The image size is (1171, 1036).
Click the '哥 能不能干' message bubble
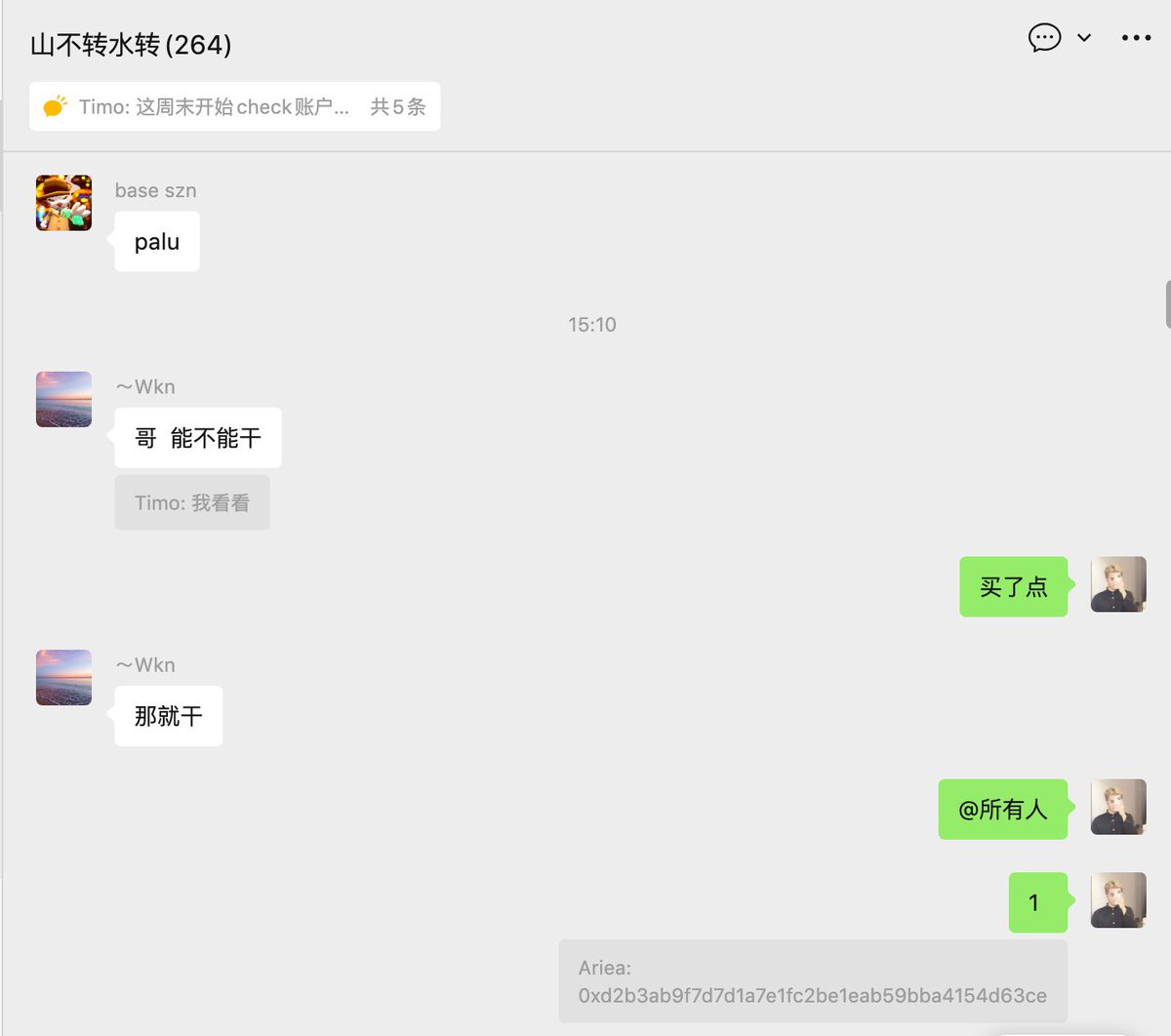point(198,438)
